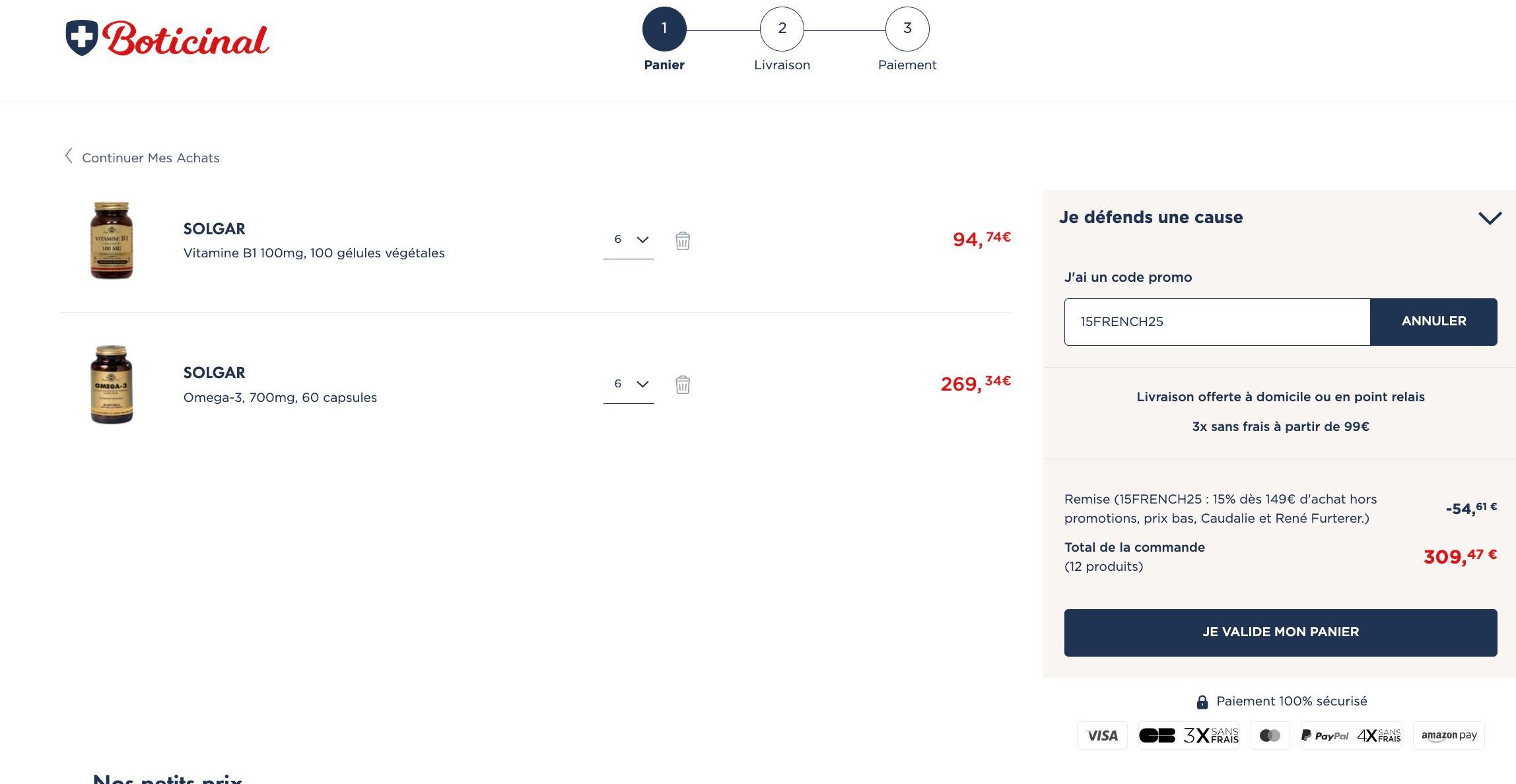Cancel promo code with ANNULER button
Image resolution: width=1516 pixels, height=784 pixels.
[1433, 321]
